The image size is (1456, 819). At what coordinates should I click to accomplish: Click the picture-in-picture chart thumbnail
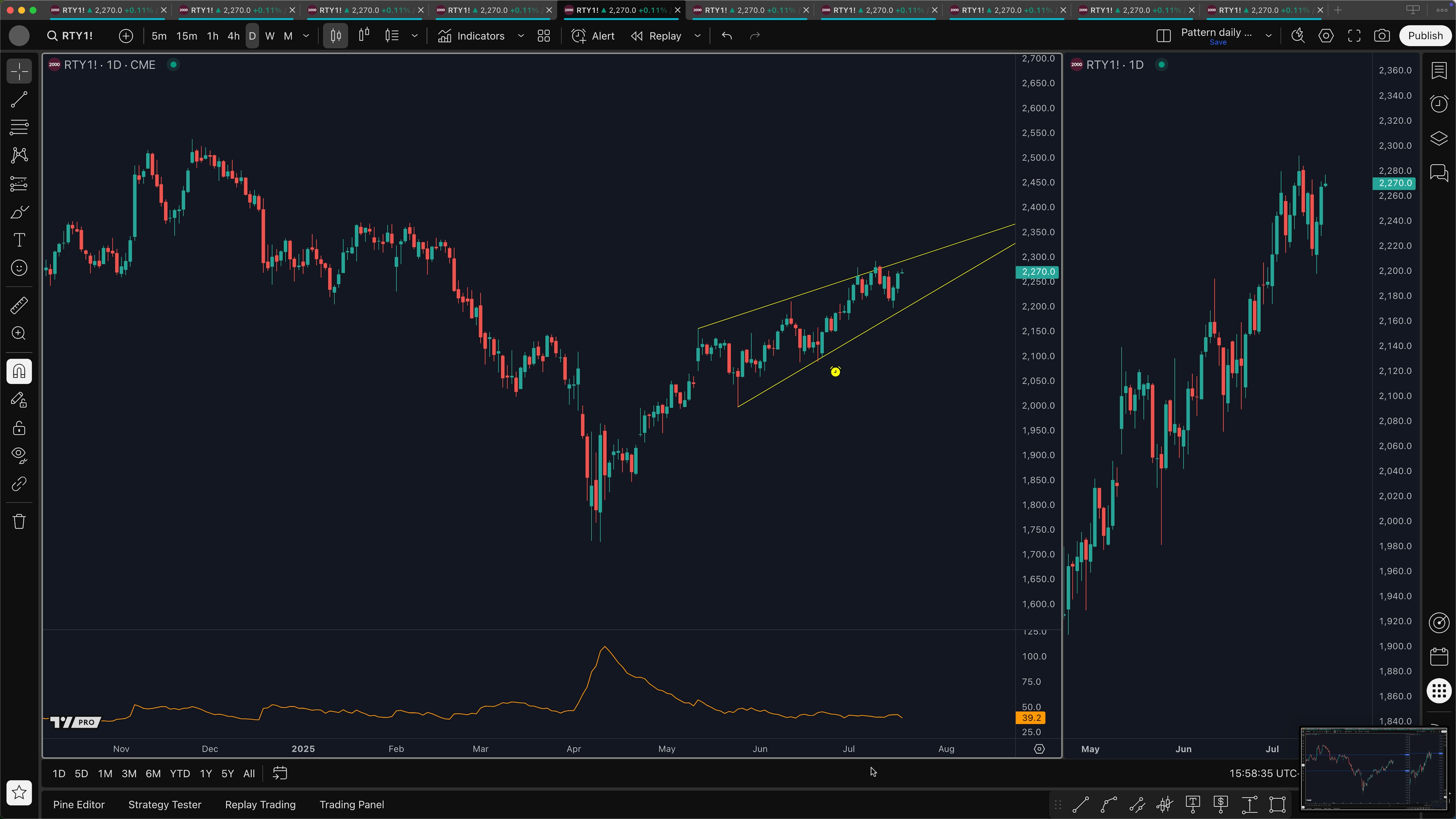[x=1374, y=769]
